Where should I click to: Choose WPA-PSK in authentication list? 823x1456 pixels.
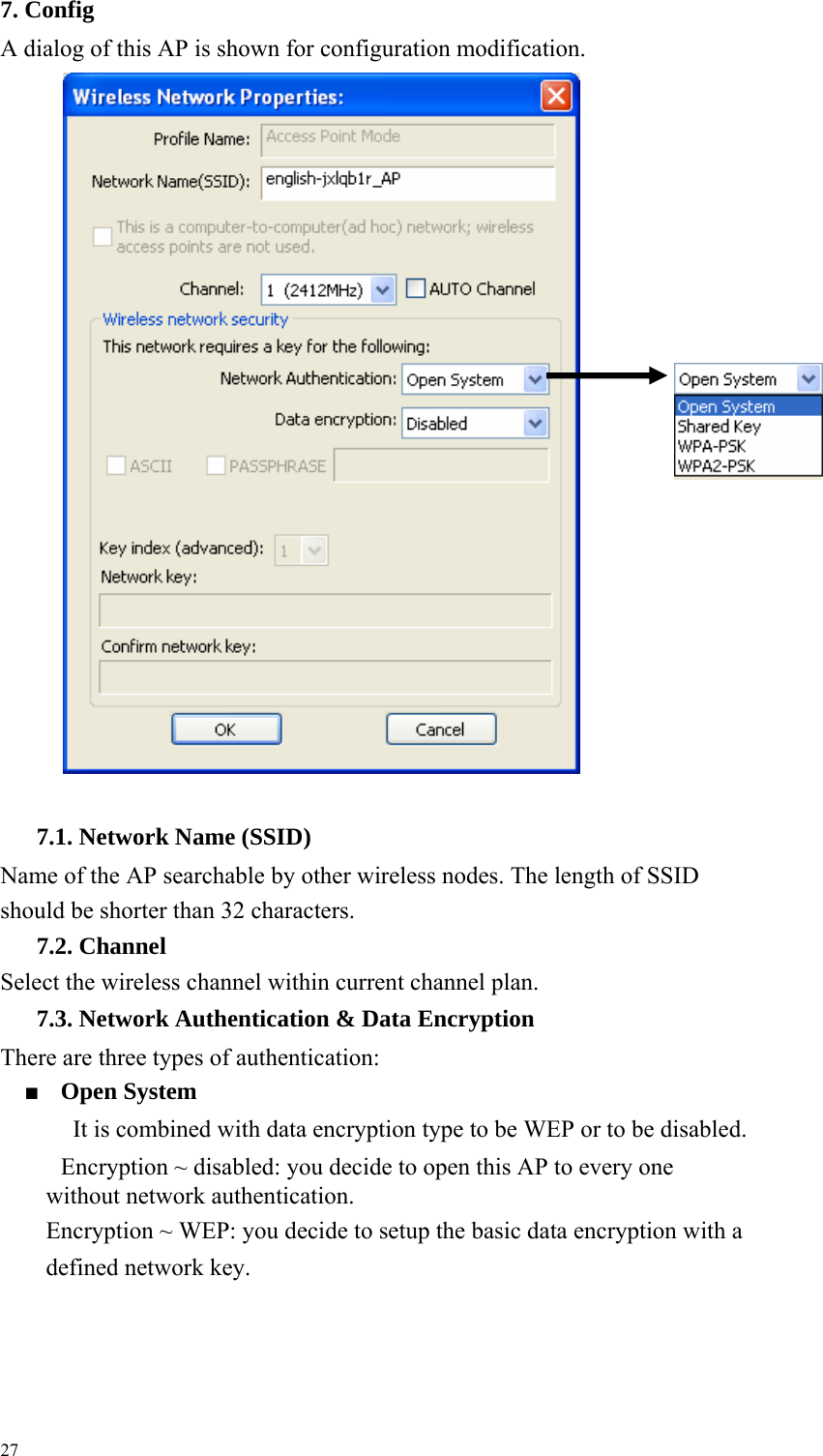click(x=748, y=446)
